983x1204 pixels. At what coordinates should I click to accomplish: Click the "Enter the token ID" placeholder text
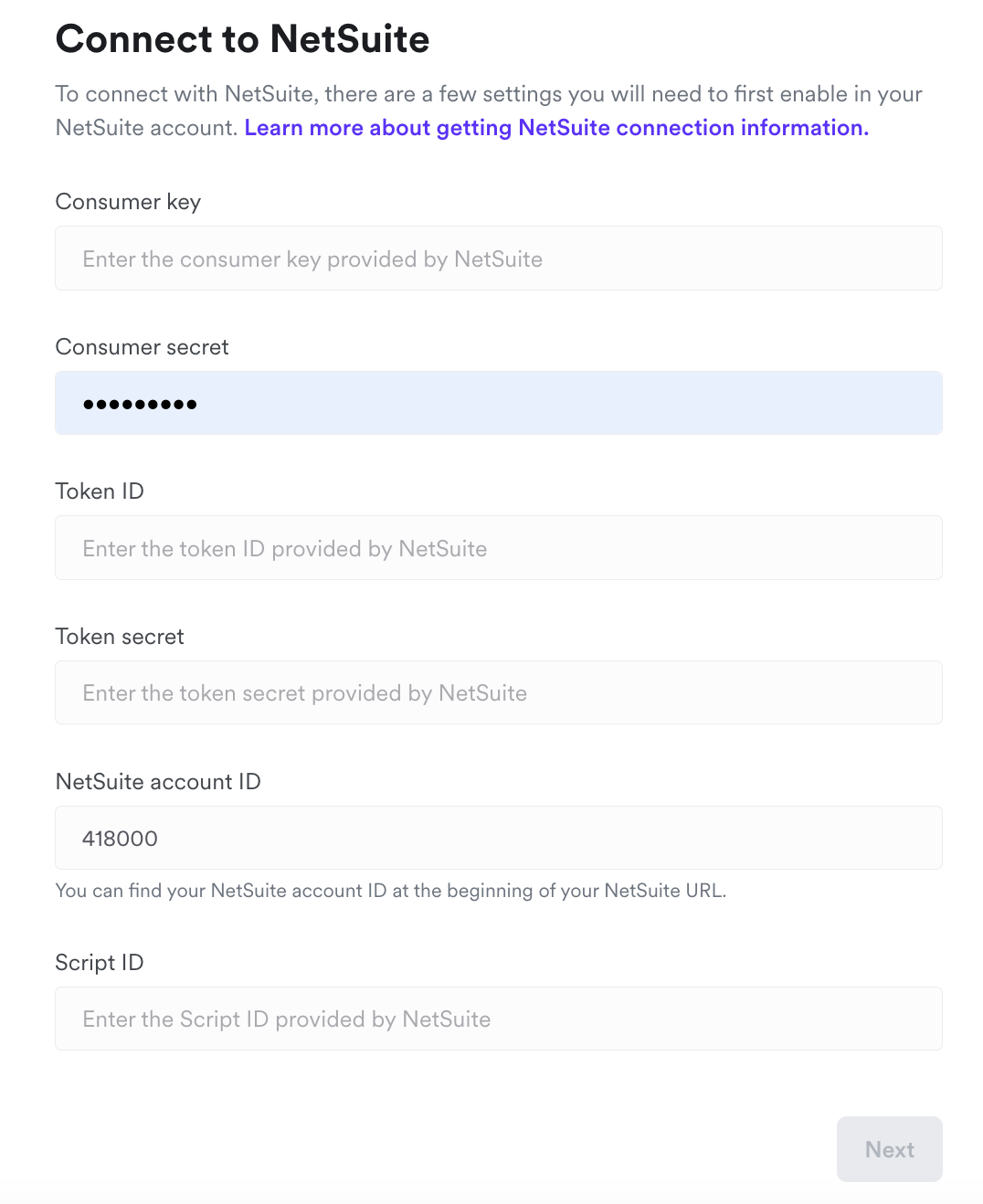(x=284, y=549)
